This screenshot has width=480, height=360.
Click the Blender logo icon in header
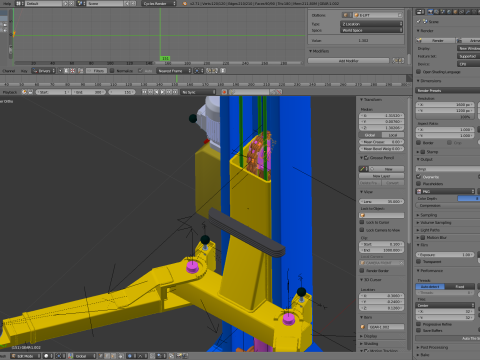click(x=184, y=3)
